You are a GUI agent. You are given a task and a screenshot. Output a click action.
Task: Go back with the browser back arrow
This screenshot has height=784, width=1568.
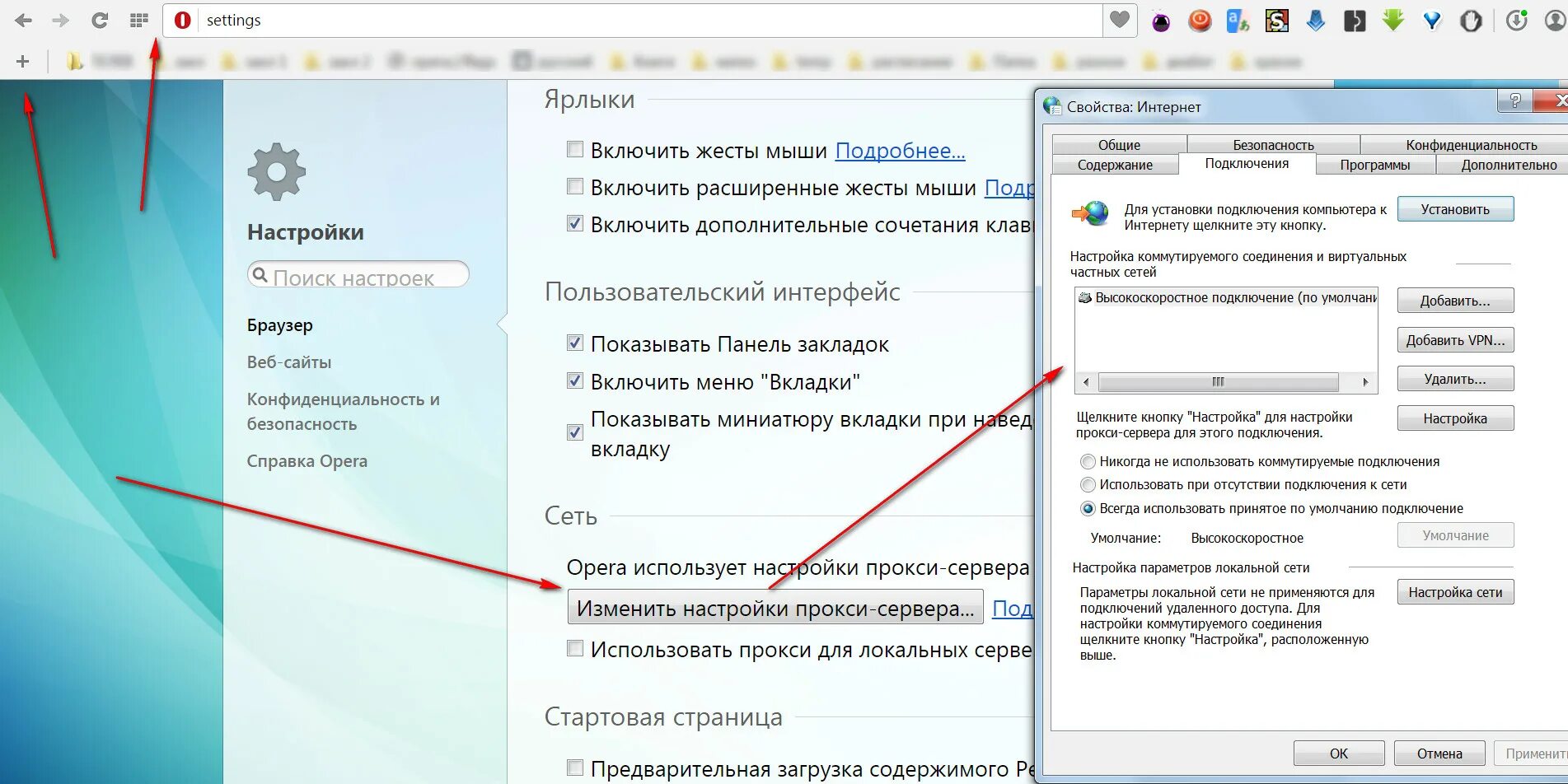point(23,21)
